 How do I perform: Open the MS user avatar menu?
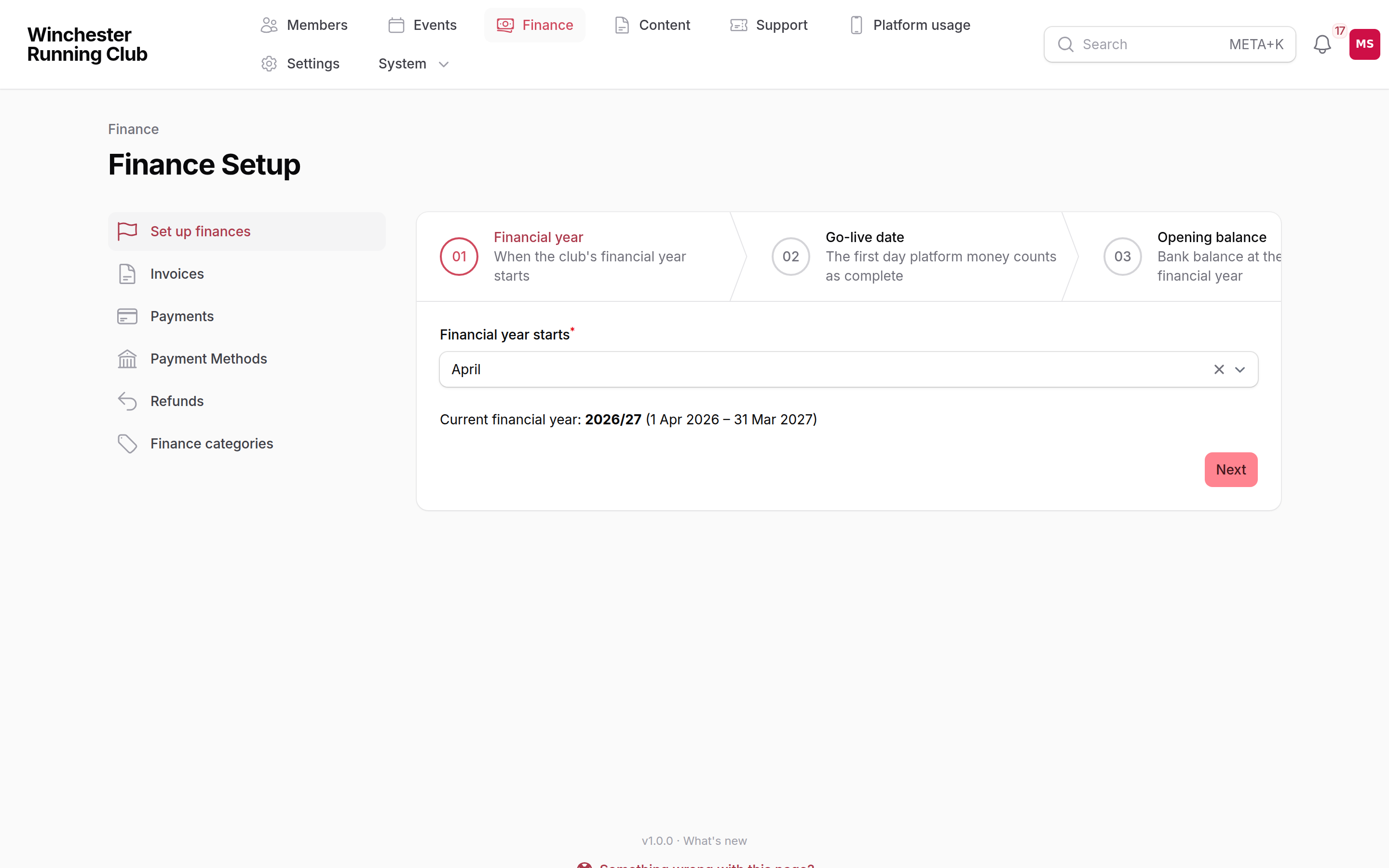(x=1364, y=44)
